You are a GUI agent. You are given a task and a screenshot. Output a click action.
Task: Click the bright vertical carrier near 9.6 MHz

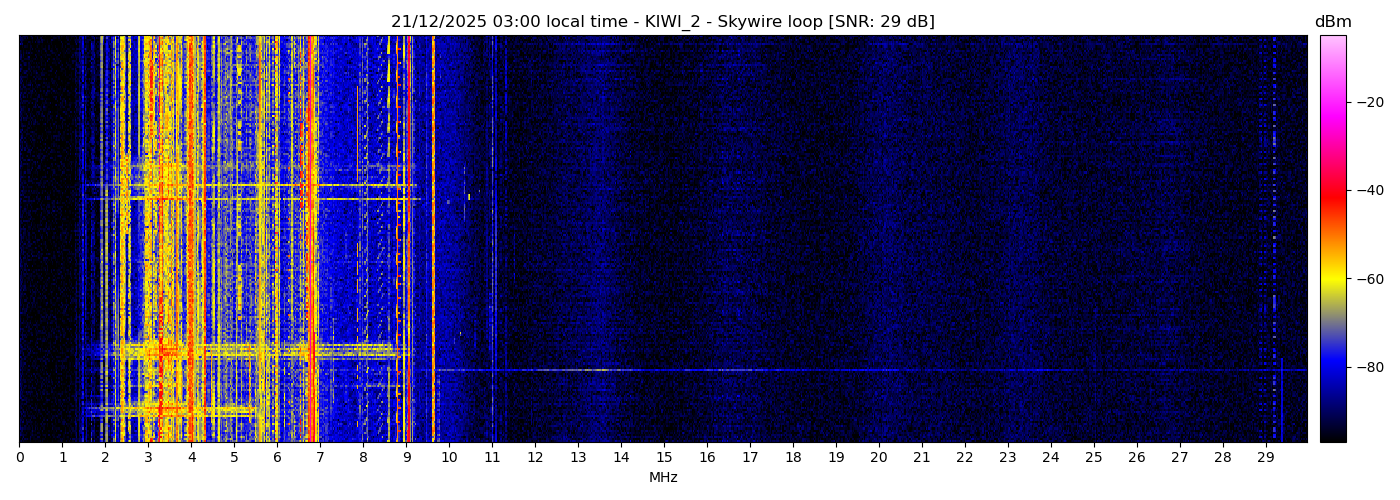[x=433, y=240]
